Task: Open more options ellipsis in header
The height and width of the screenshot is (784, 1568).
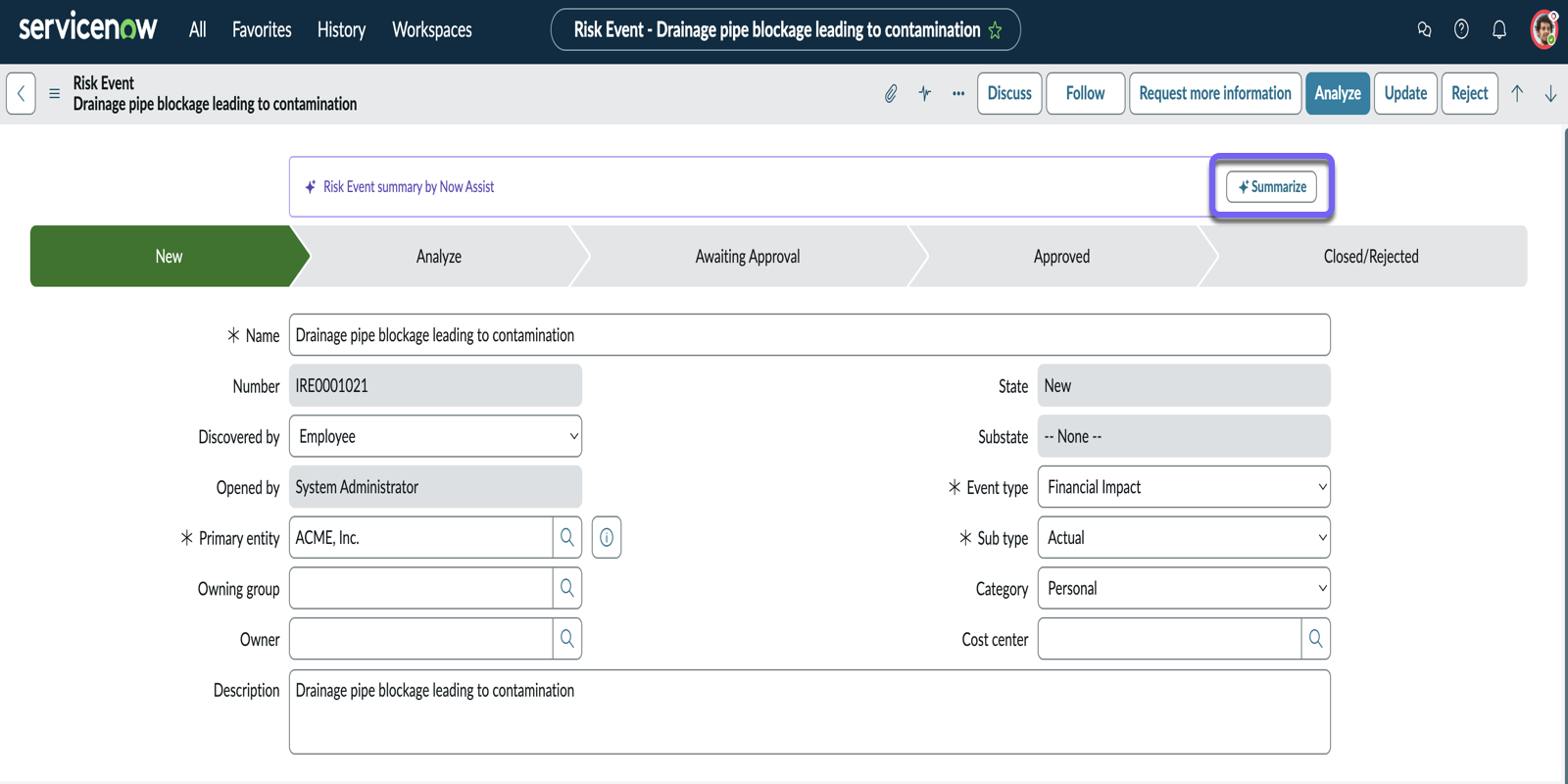Action: tap(958, 93)
